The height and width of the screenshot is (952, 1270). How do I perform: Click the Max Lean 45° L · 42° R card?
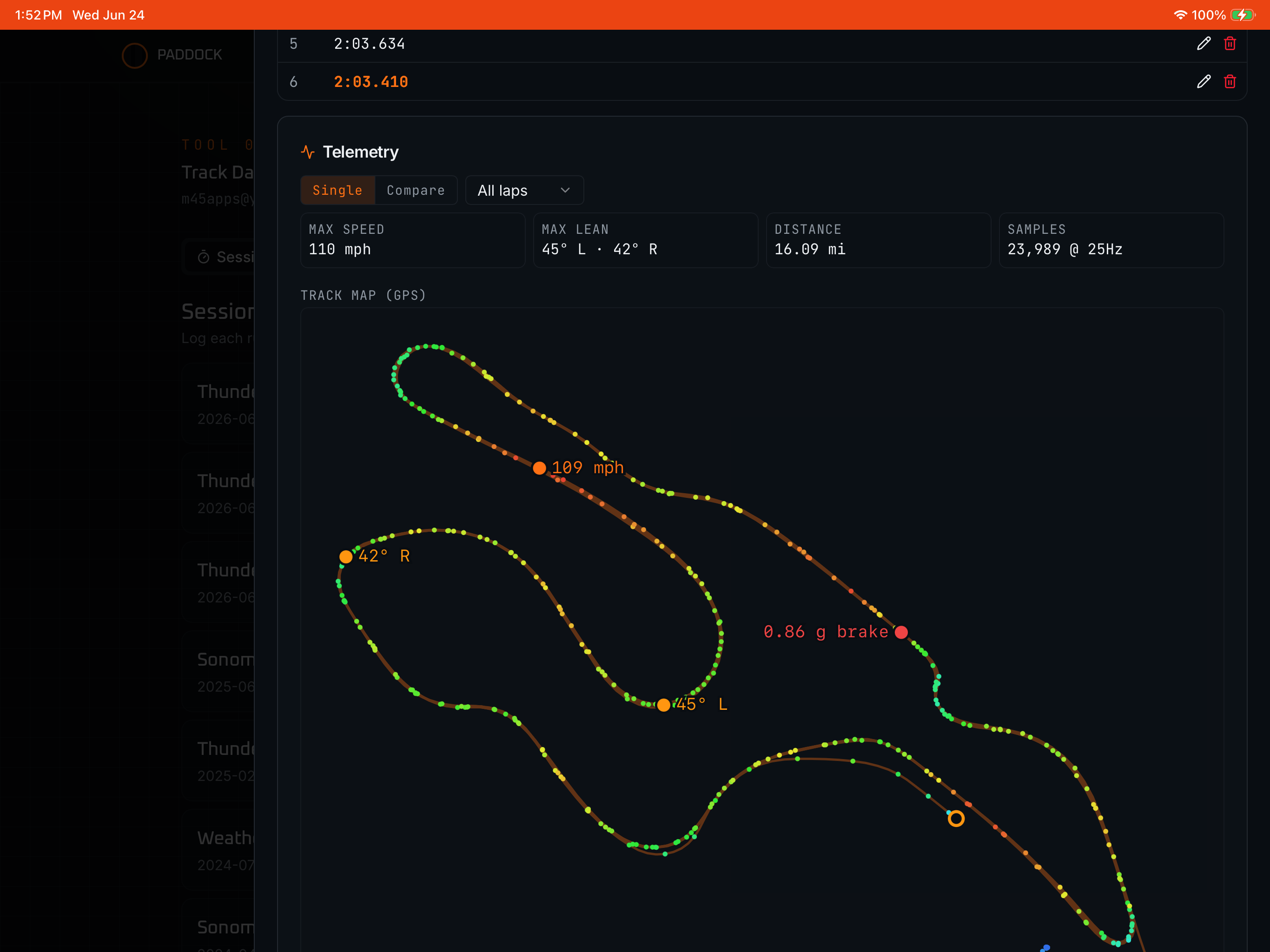pos(645,240)
